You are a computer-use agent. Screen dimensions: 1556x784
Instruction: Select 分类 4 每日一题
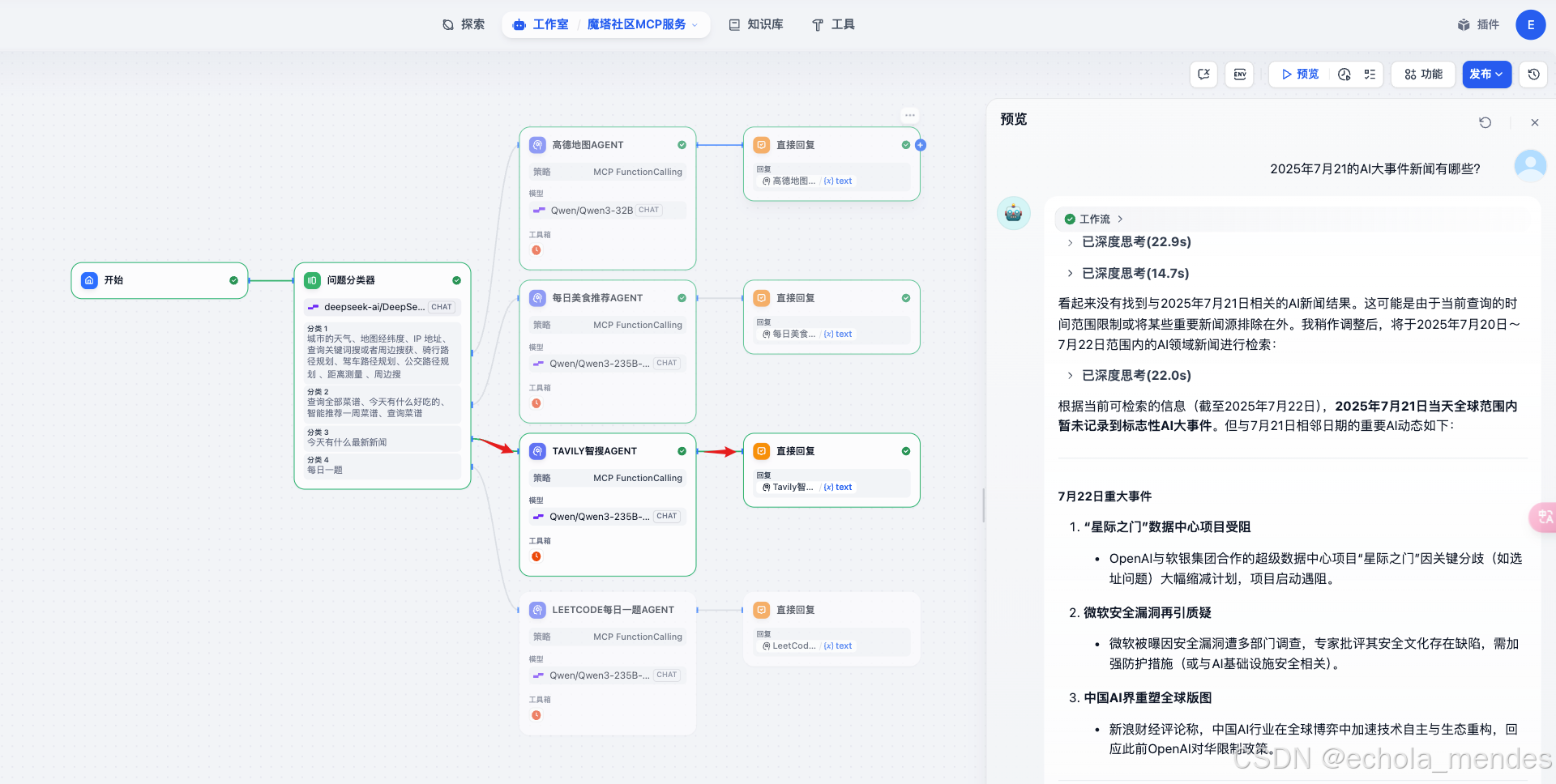tap(383, 465)
